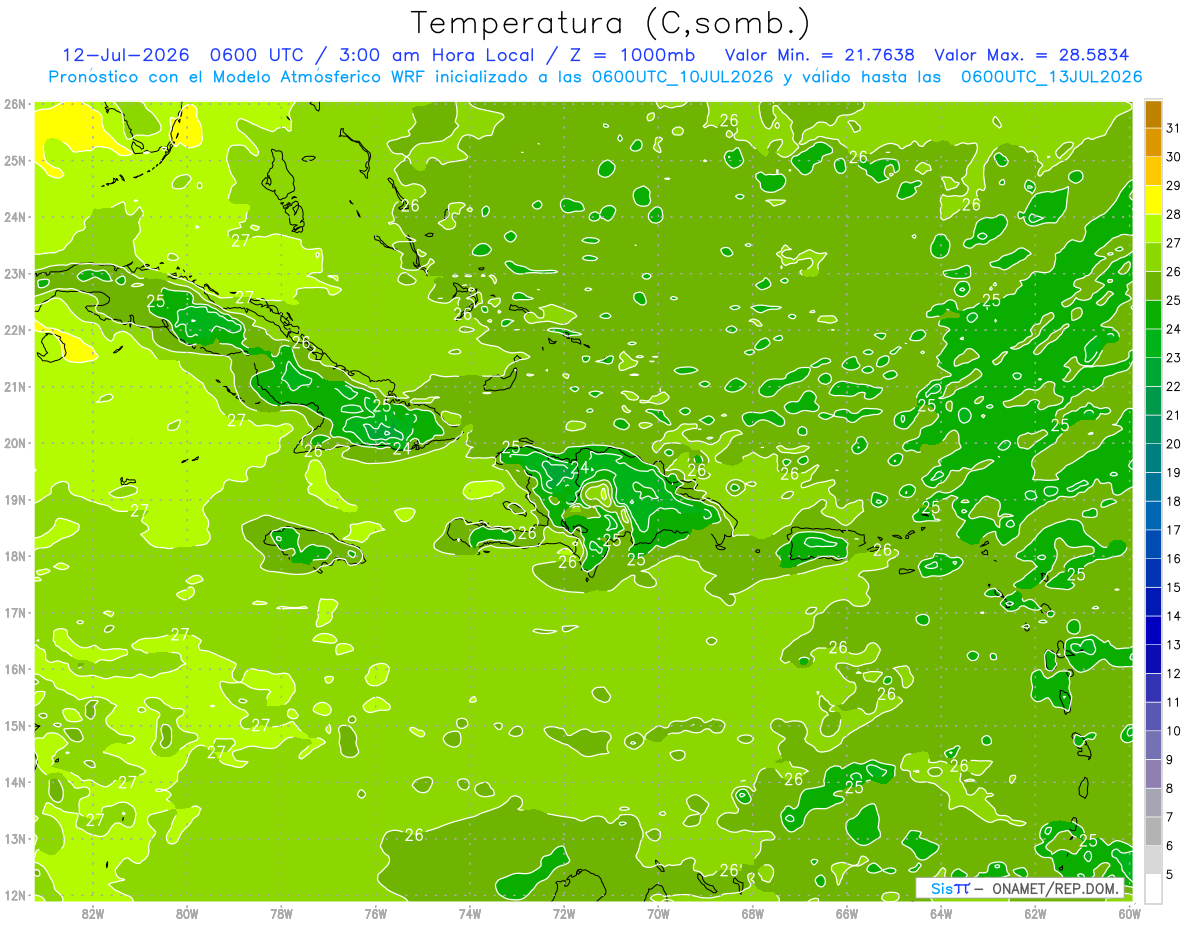Click the color scale label "20"
This screenshot has width=1200, height=927.
1174,444
